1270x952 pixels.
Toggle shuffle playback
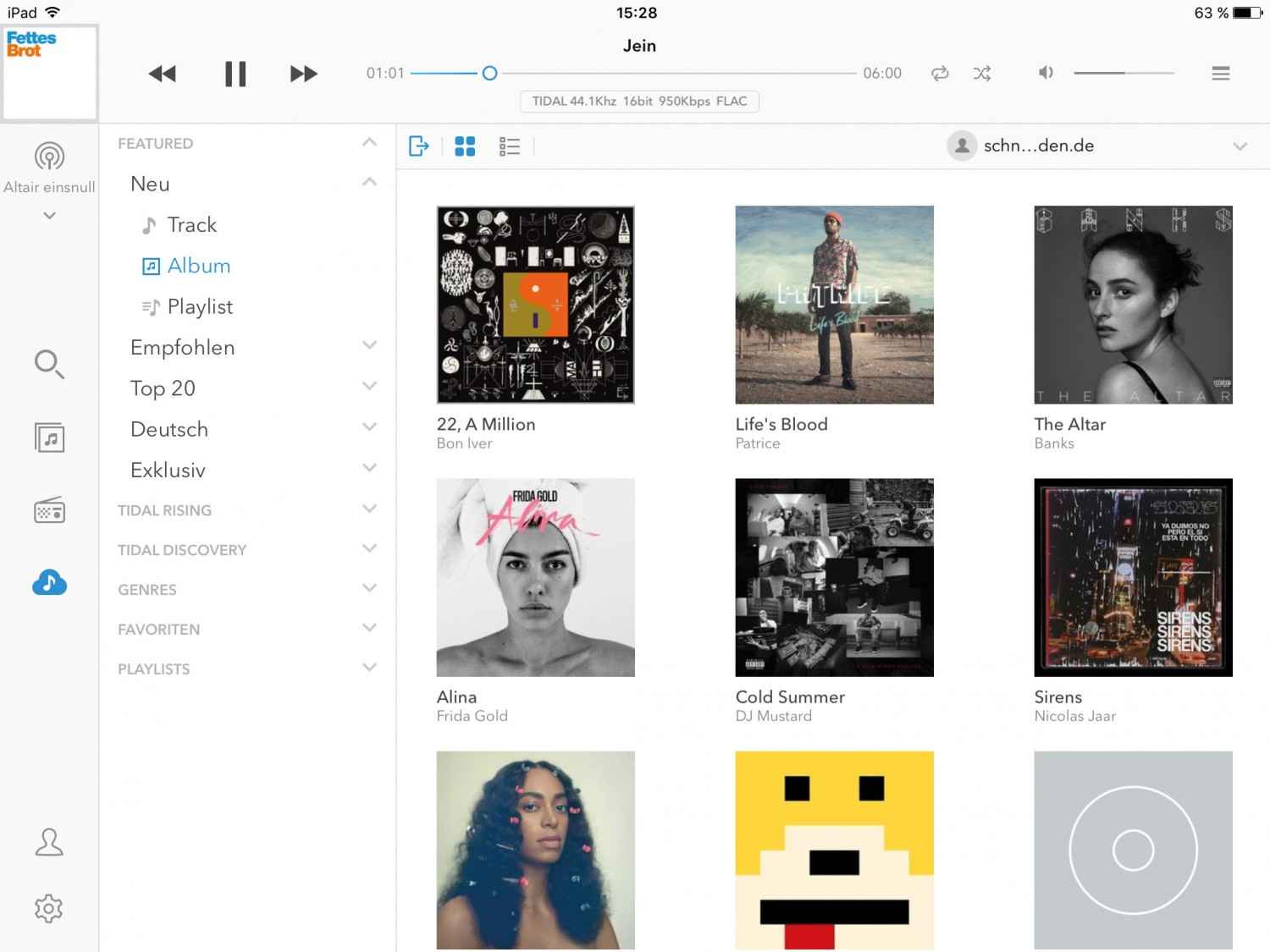coord(982,74)
